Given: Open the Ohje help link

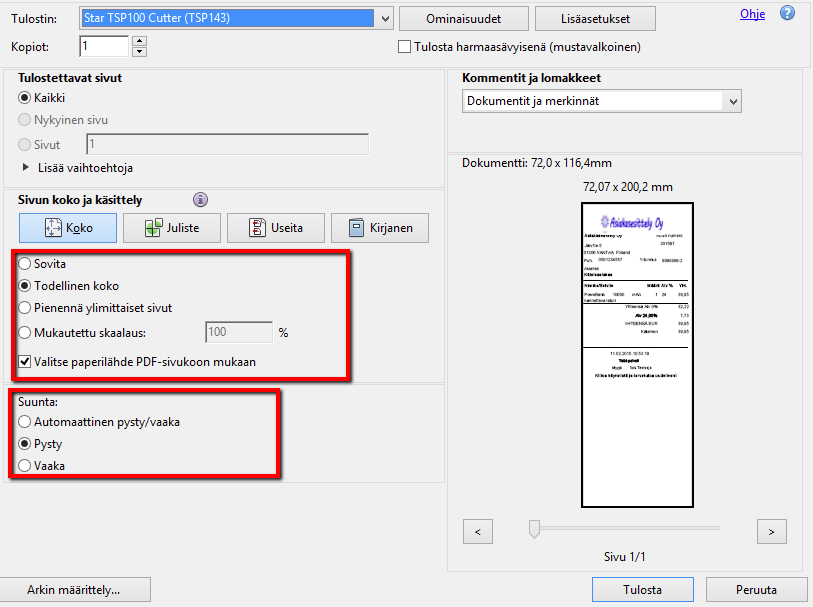Looking at the screenshot, I should (x=752, y=14).
